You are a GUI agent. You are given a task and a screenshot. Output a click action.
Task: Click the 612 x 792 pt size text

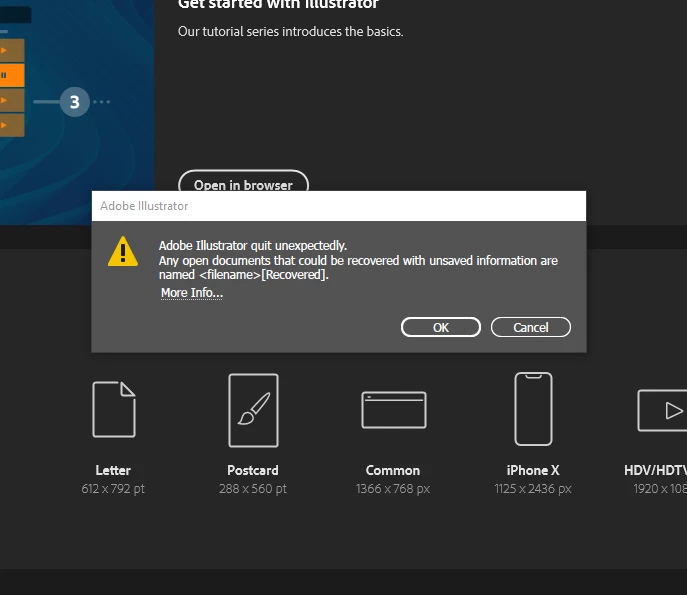click(x=113, y=489)
